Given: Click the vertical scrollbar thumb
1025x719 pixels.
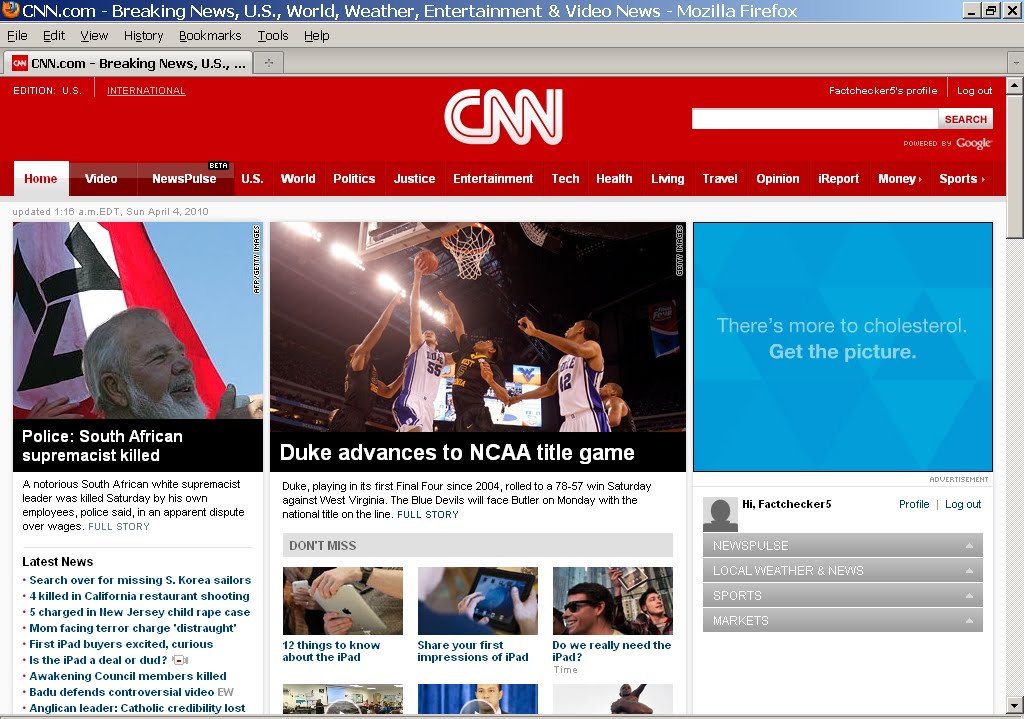Looking at the screenshot, I should 1015,167.
